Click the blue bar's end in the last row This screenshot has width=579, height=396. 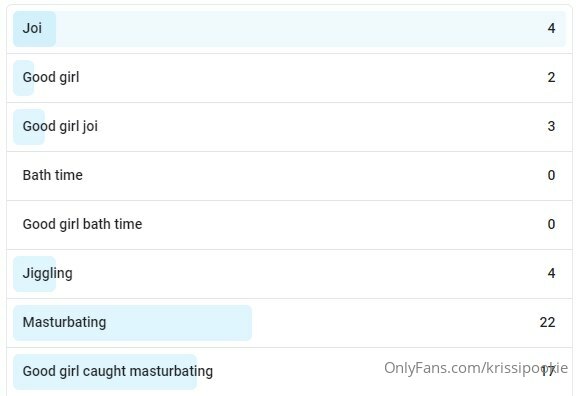(193, 372)
